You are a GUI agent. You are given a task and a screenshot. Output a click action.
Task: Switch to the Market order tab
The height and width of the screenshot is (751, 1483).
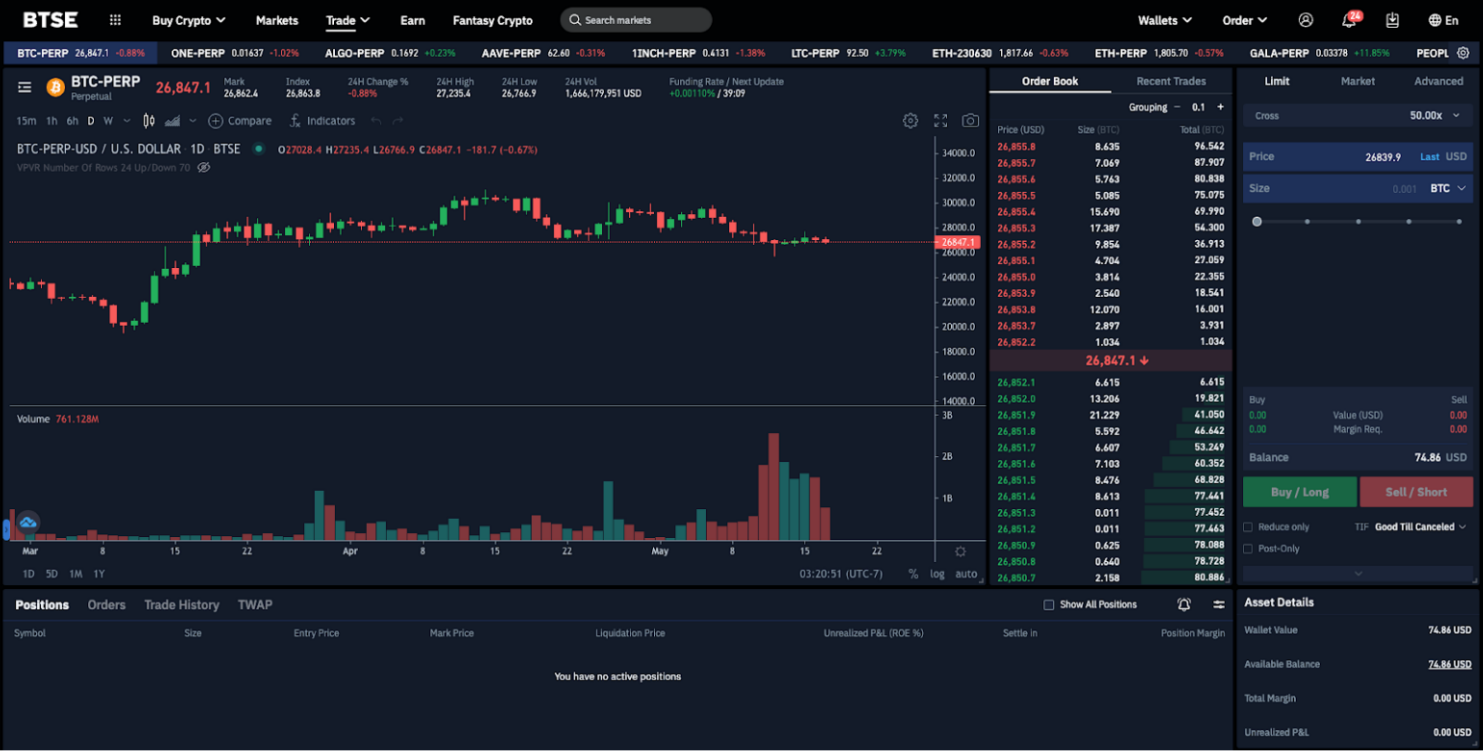pyautogui.click(x=1358, y=81)
